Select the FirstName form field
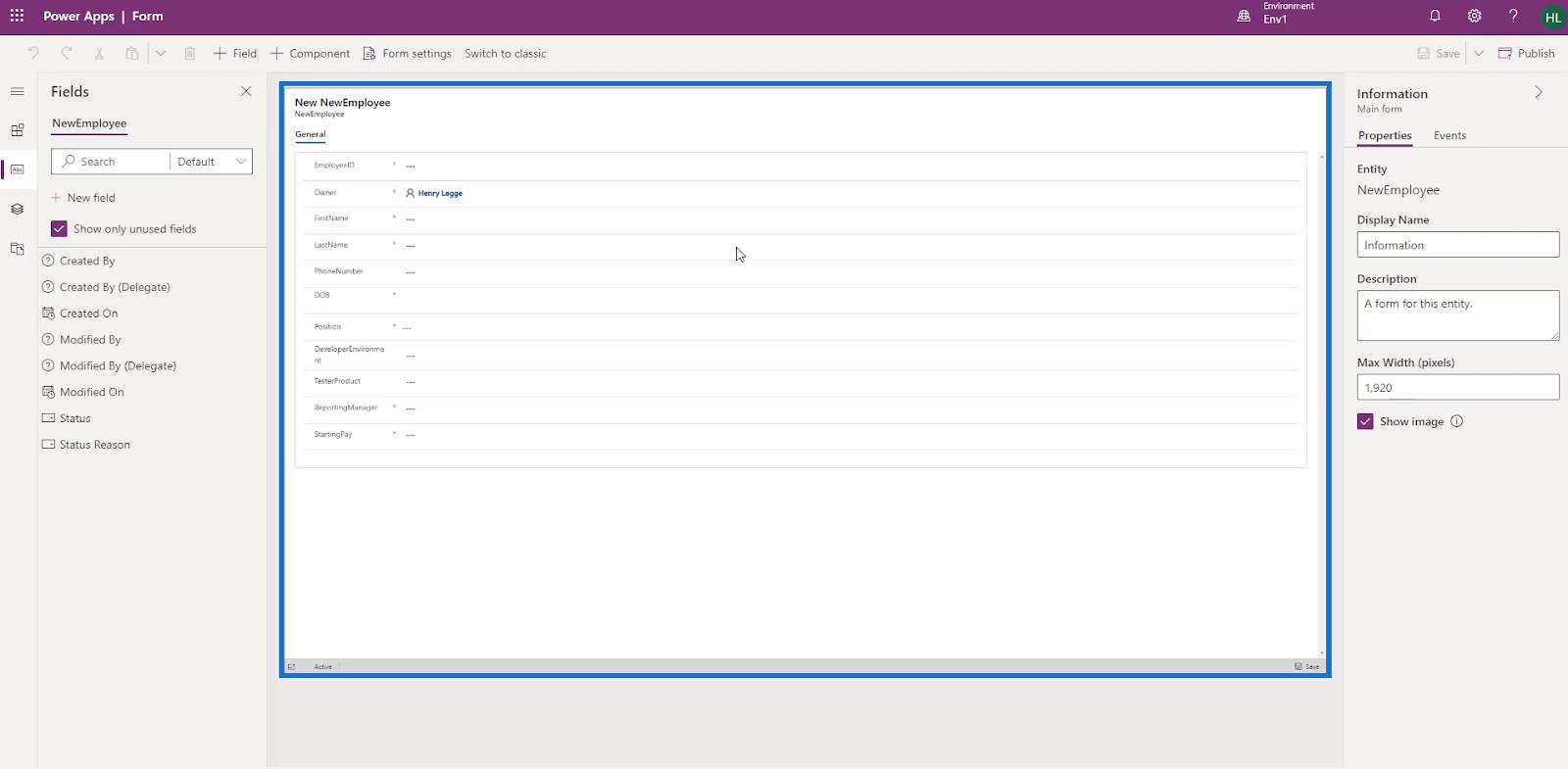Screen dimensions: 1568x769 [801, 218]
